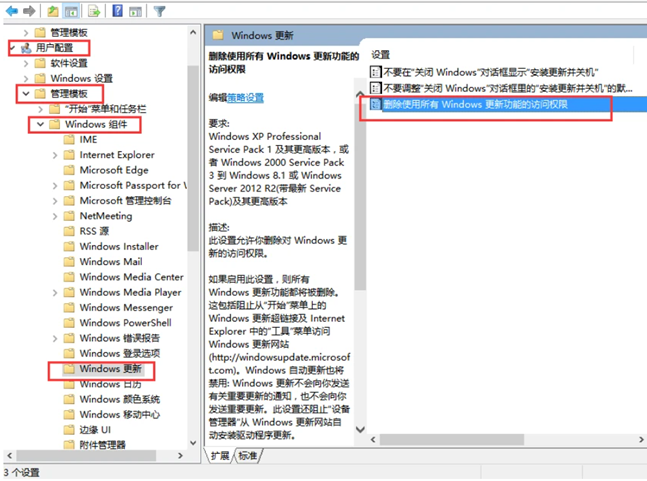Click the Export list toolbar icon
The image size is (647, 481).
click(94, 11)
